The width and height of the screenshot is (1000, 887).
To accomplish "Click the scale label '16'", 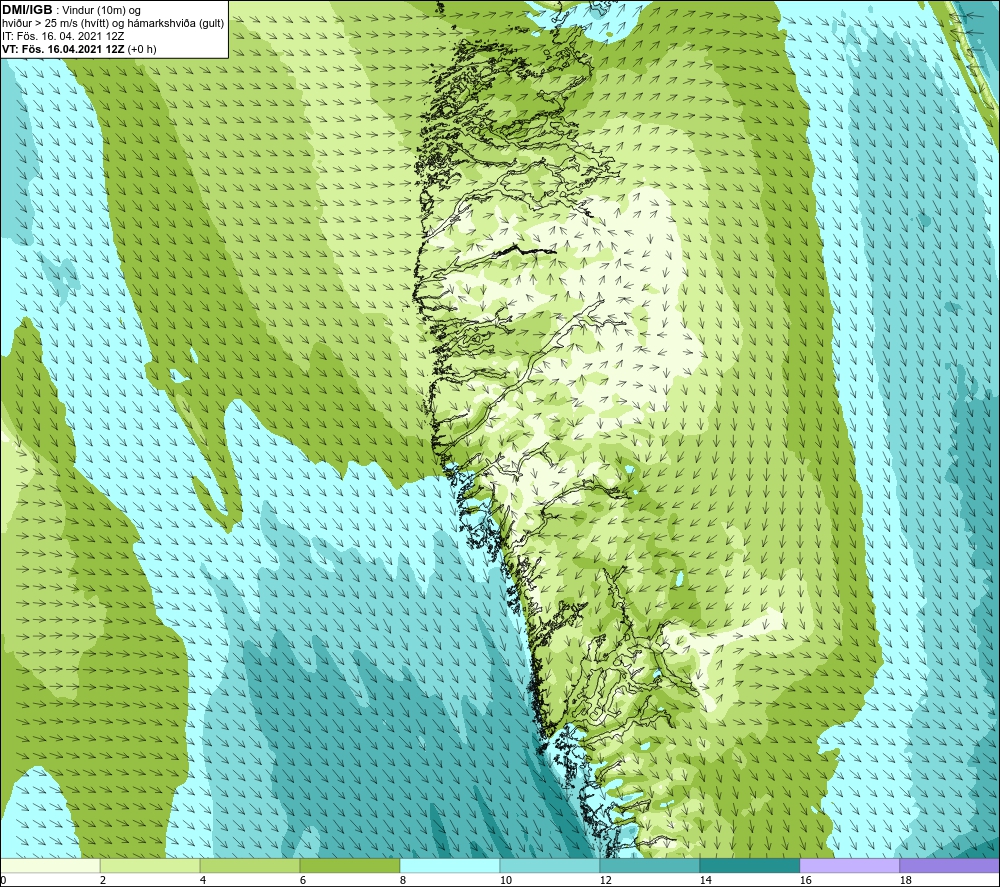I will point(805,881).
